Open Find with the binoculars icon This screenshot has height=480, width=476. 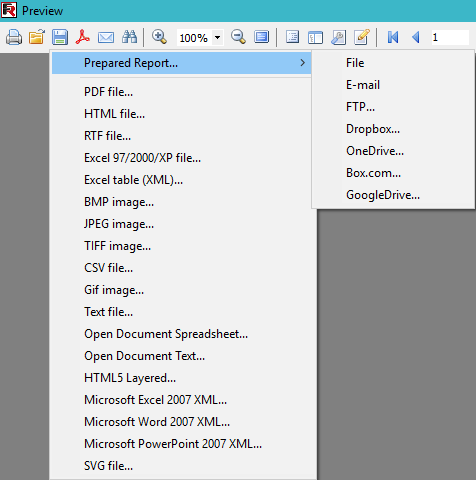(x=129, y=37)
